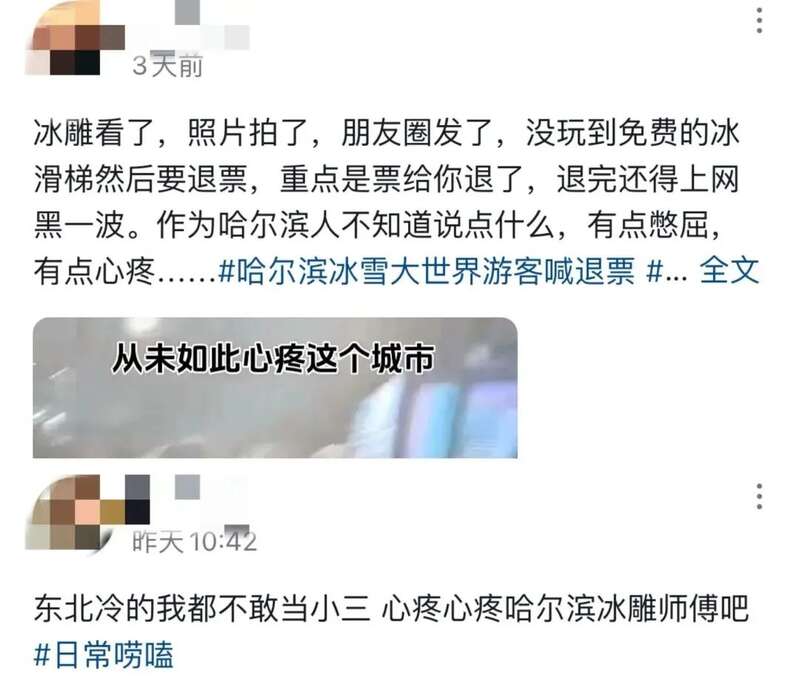This screenshot has width=800, height=693.
Task: Click the post text 东北冷的我都不敢当小三
Action: coord(202,609)
